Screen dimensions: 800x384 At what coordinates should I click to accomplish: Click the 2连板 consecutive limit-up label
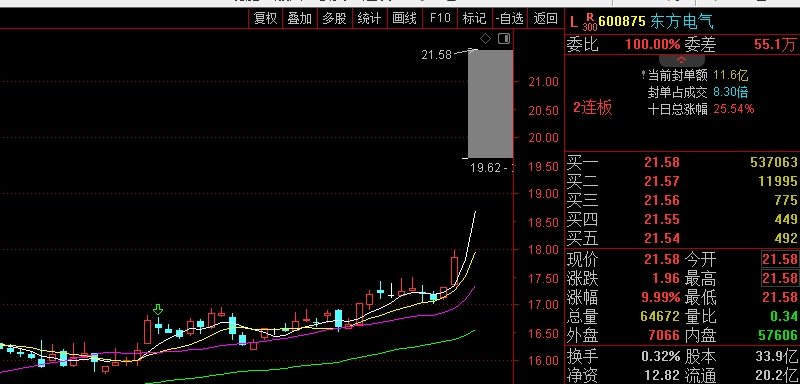592,108
